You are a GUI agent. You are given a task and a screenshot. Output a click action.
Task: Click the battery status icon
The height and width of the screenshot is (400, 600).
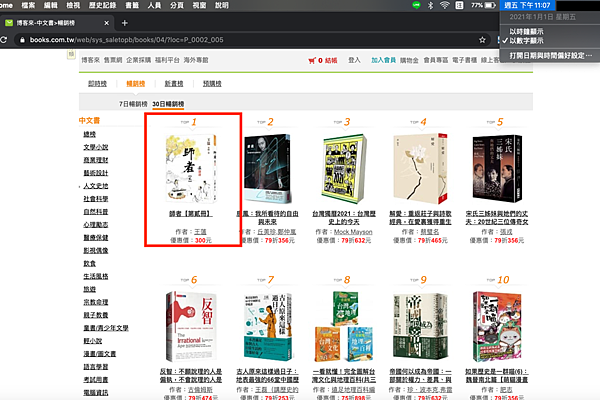point(490,5)
